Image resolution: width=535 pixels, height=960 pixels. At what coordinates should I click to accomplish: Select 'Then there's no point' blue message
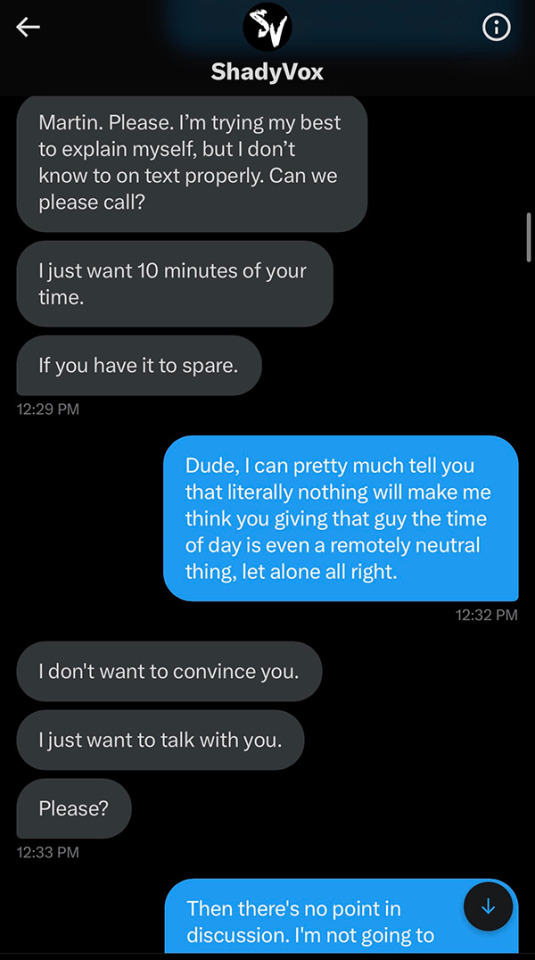click(342, 916)
